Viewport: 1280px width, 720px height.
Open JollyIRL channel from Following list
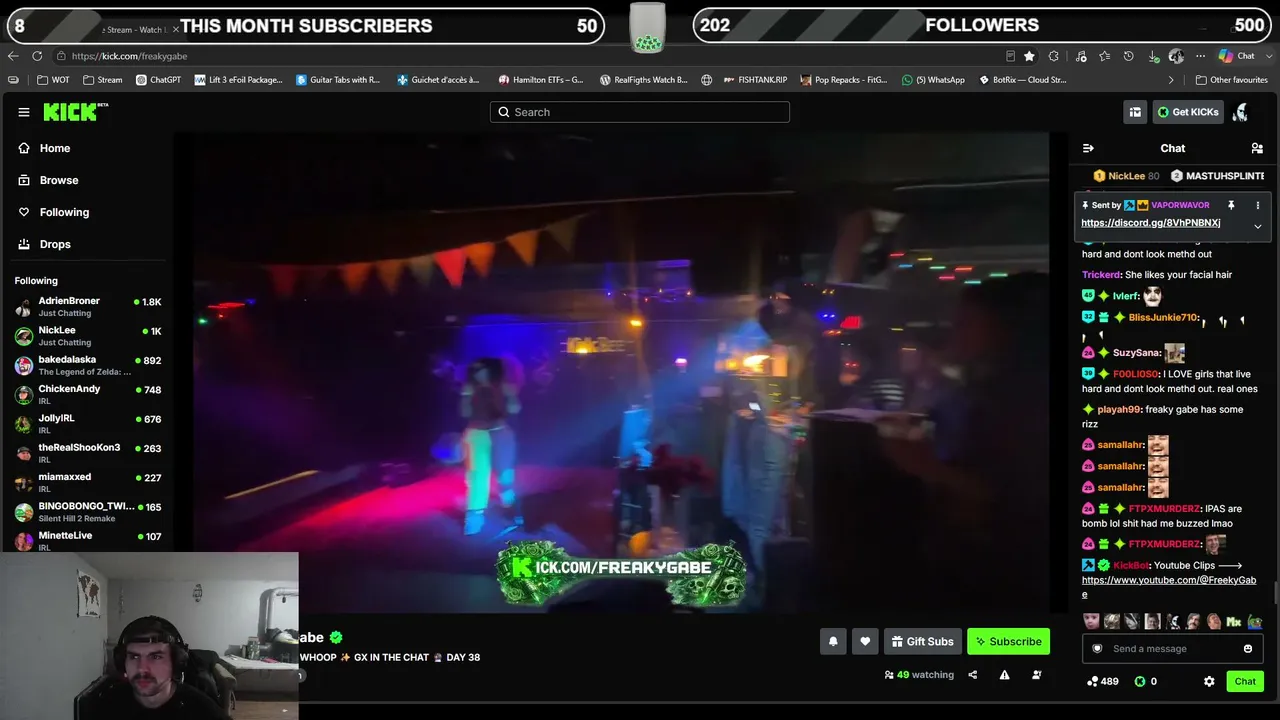tap(88, 424)
